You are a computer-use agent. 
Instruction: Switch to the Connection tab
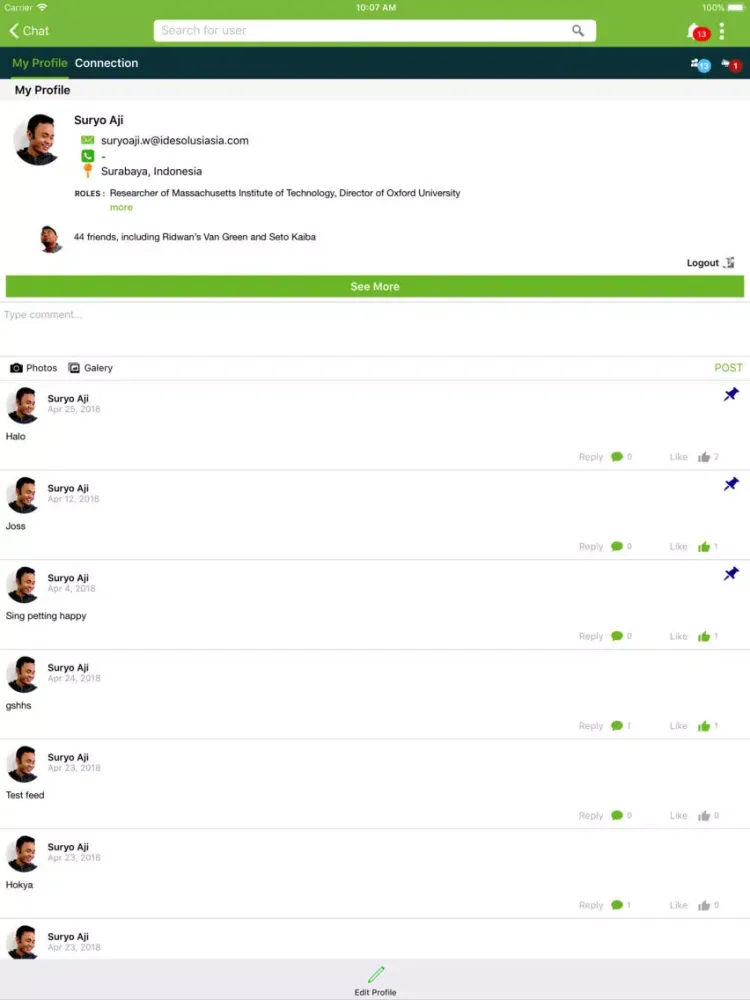click(106, 63)
